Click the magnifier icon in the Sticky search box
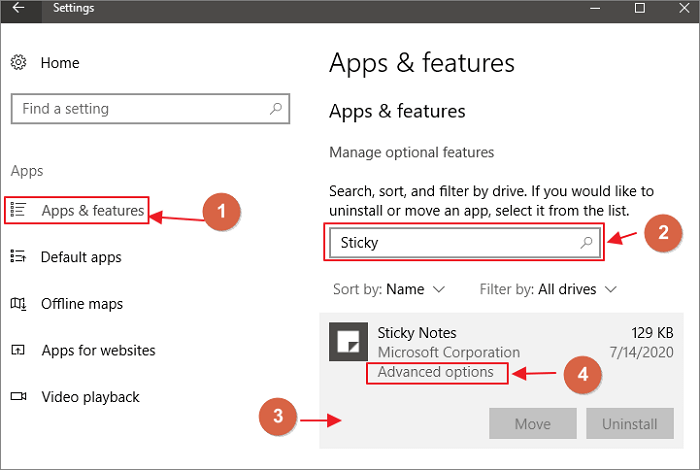The width and height of the screenshot is (700, 470). (x=587, y=243)
